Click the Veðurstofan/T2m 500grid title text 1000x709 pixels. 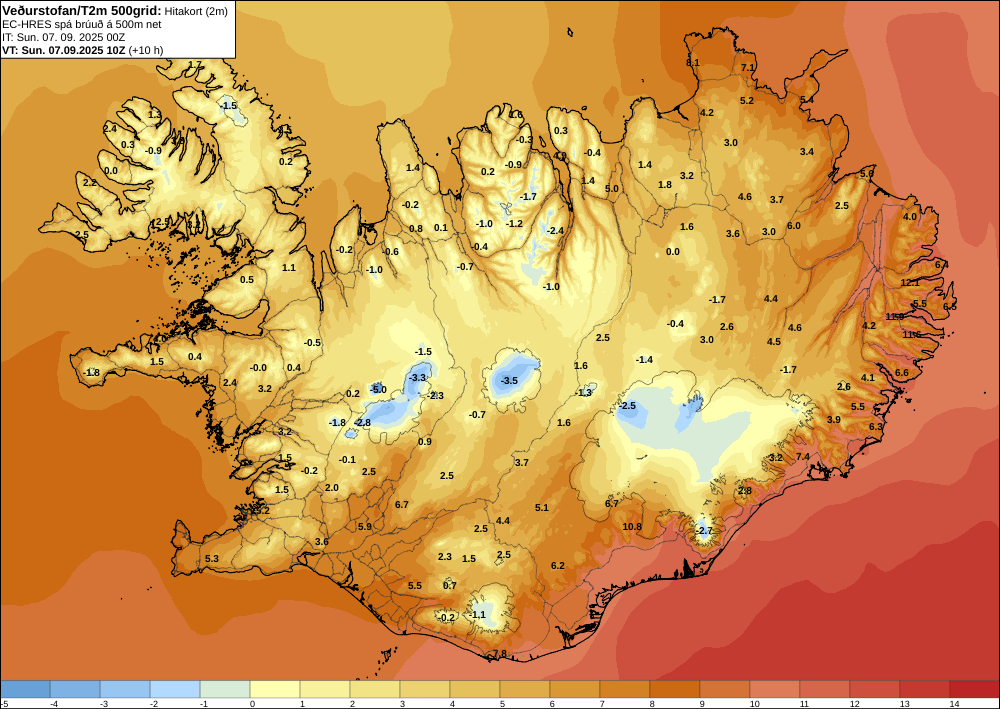[82, 10]
